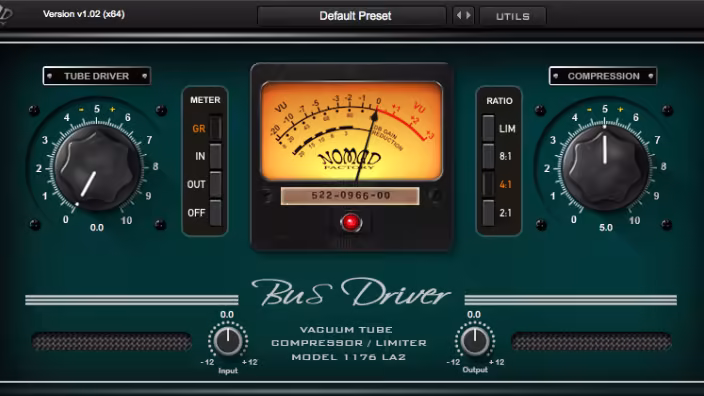Image resolution: width=704 pixels, height=396 pixels.
Task: Open the Default Preset selector
Action: pyautogui.click(x=352, y=16)
